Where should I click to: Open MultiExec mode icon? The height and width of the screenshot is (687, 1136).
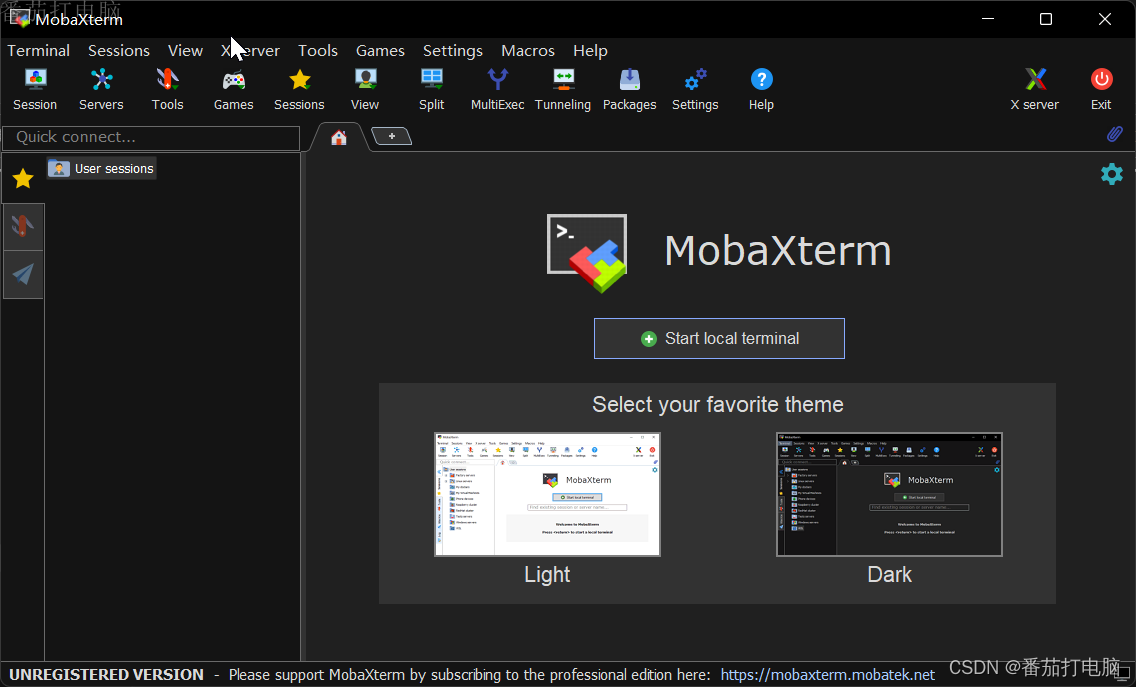497,88
